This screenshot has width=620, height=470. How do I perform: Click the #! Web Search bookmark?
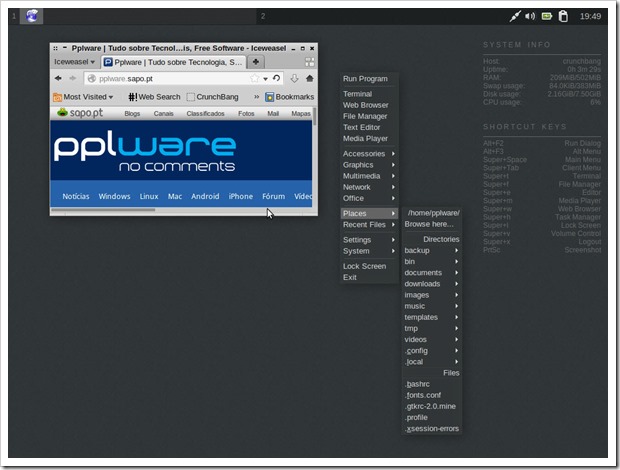(154, 97)
